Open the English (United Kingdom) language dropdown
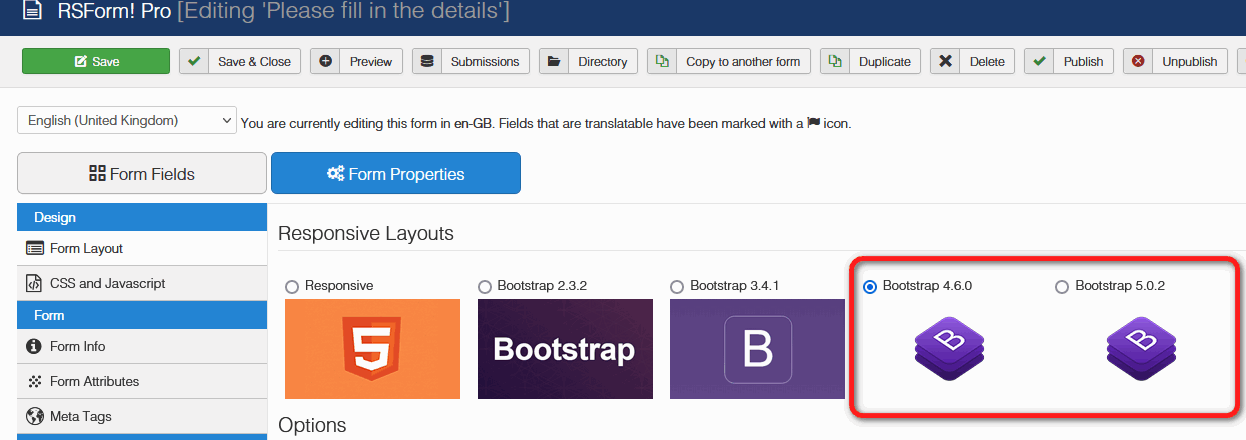The width and height of the screenshot is (1246, 440). click(127, 120)
